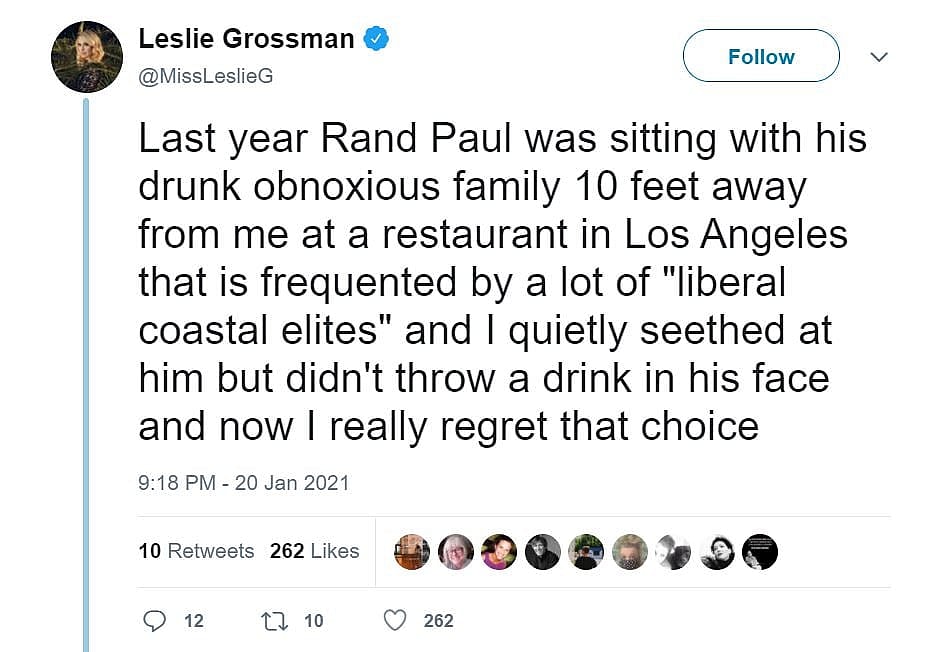Click the Leslie Grossman display name

coord(246,39)
